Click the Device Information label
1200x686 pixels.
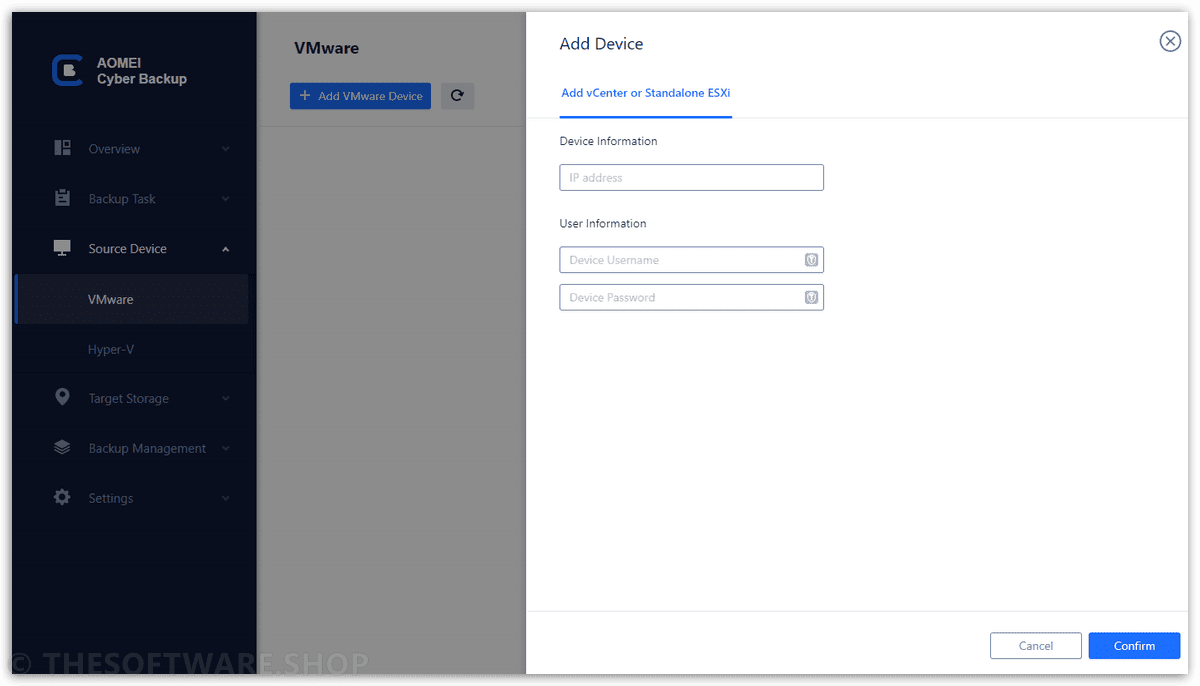(x=608, y=141)
